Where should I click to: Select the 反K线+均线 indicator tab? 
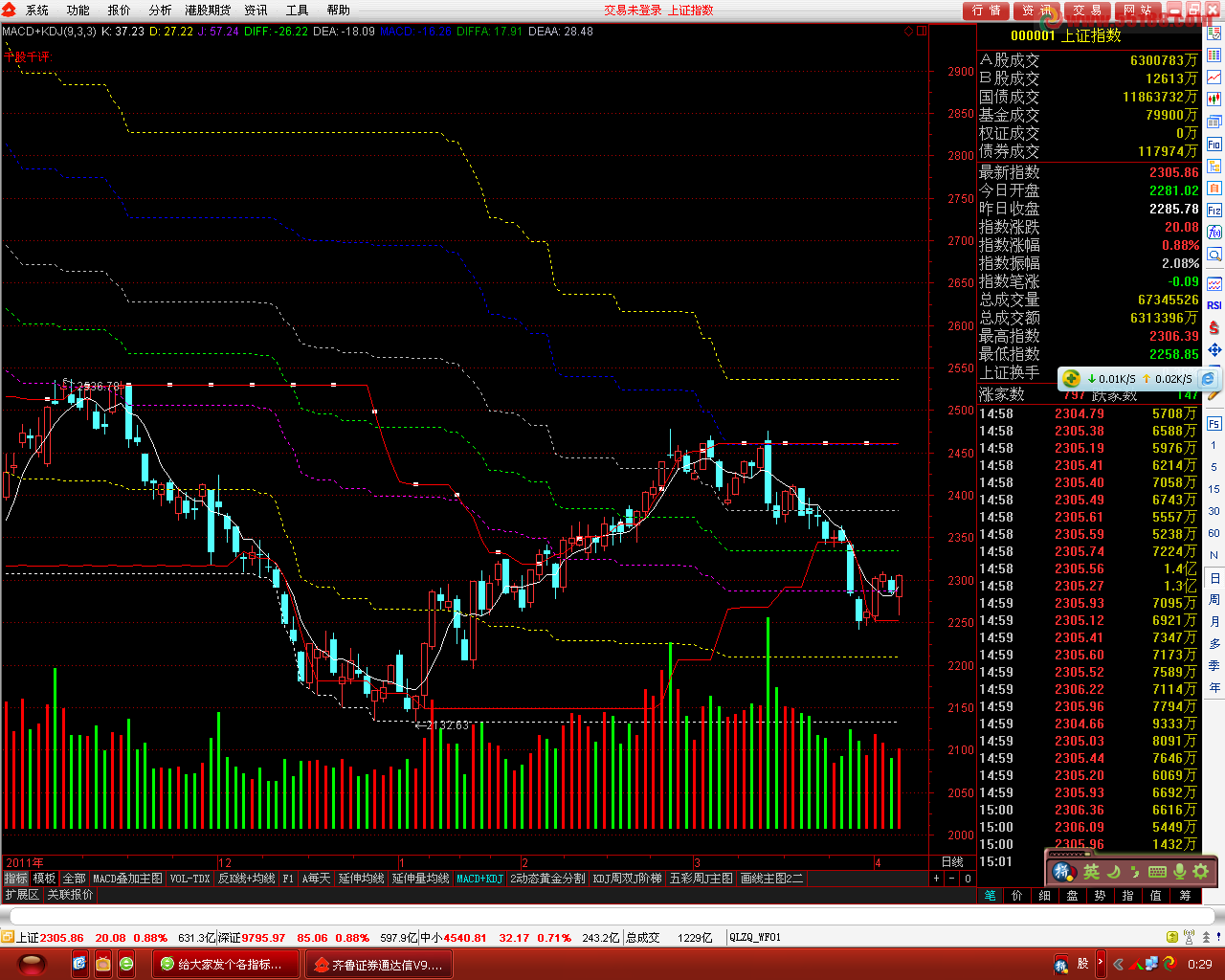(x=246, y=879)
